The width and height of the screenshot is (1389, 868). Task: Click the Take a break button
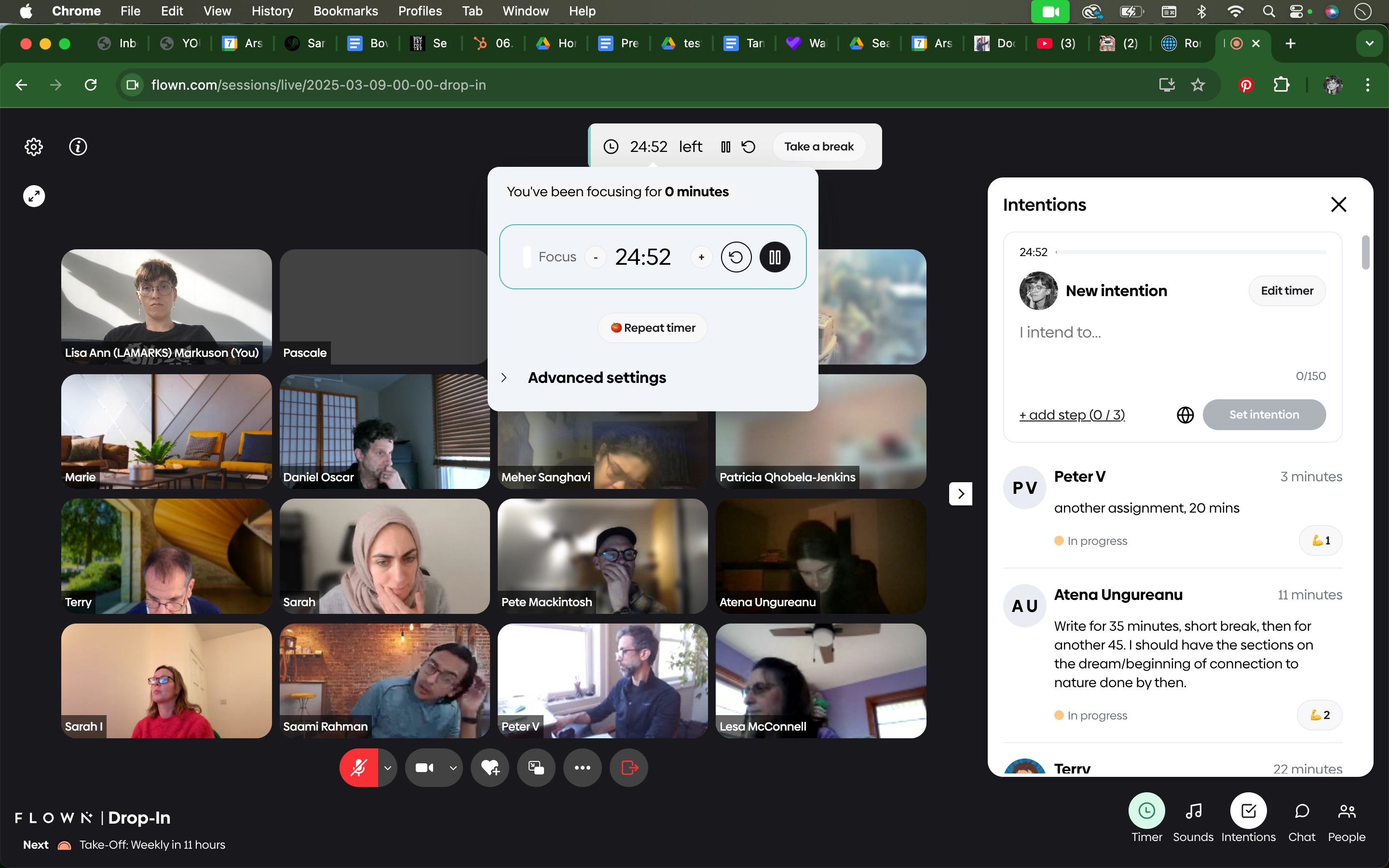coord(818,147)
